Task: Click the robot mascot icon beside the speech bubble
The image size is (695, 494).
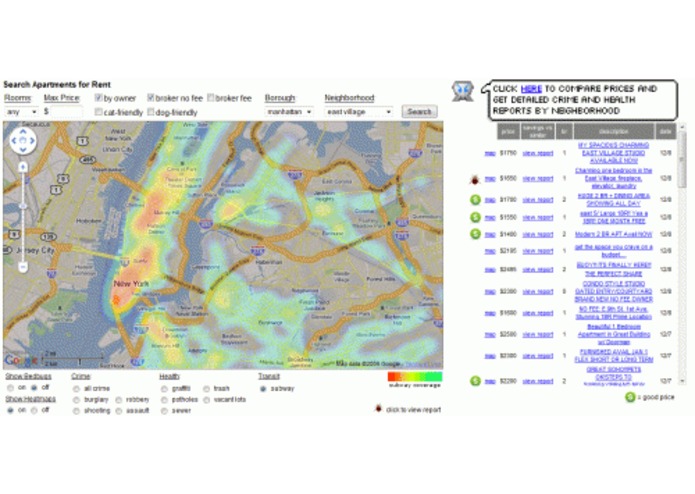Action: [463, 91]
